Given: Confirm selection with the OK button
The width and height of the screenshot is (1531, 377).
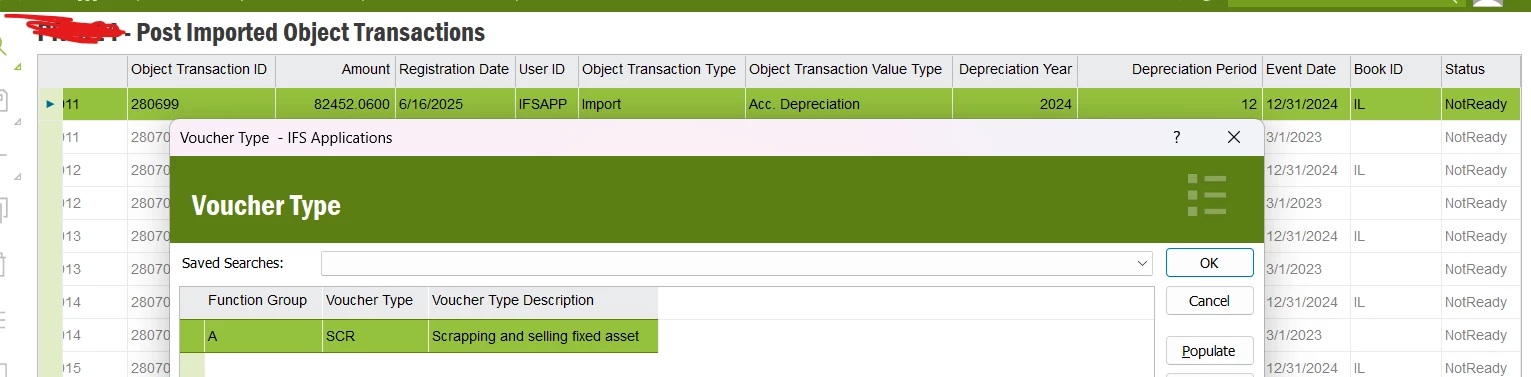Looking at the screenshot, I should pyautogui.click(x=1209, y=263).
